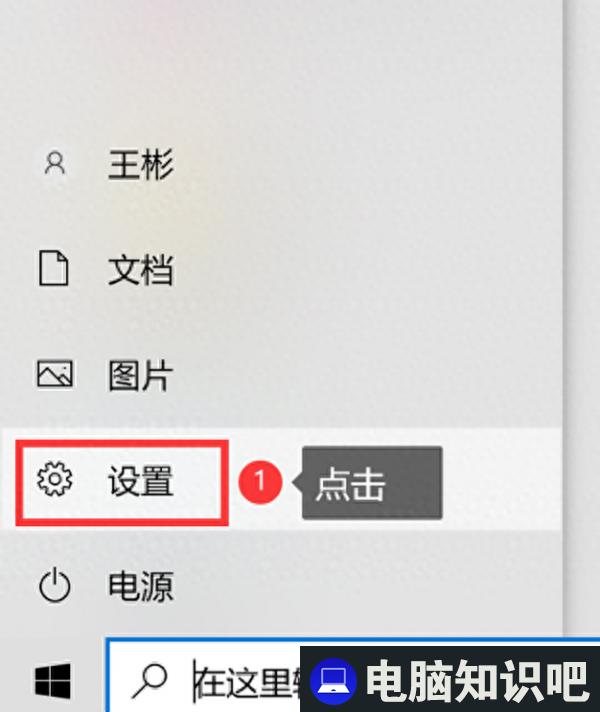Click the 电脑知识吧 watermark text
The width and height of the screenshot is (600, 712).
476,681
